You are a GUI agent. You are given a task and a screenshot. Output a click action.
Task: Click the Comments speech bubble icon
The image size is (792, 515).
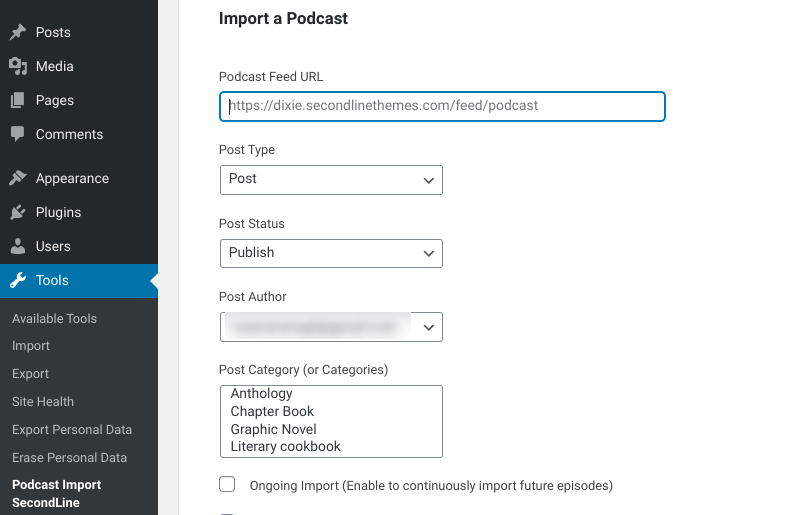(x=17, y=134)
